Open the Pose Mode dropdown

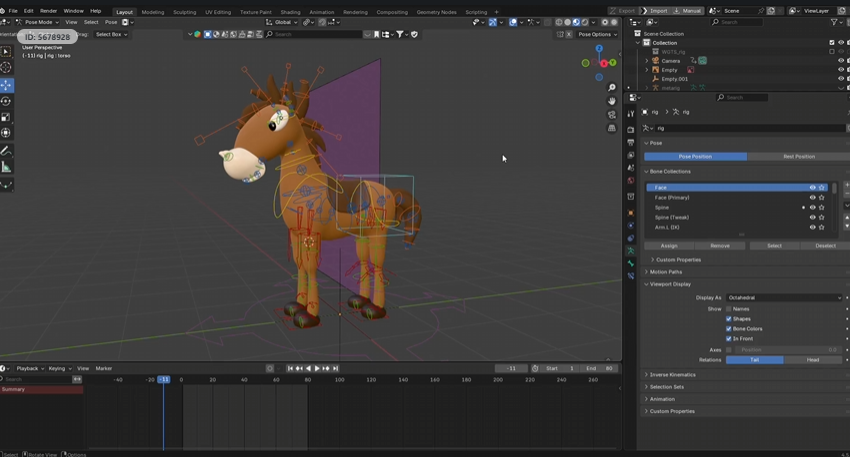pos(41,22)
